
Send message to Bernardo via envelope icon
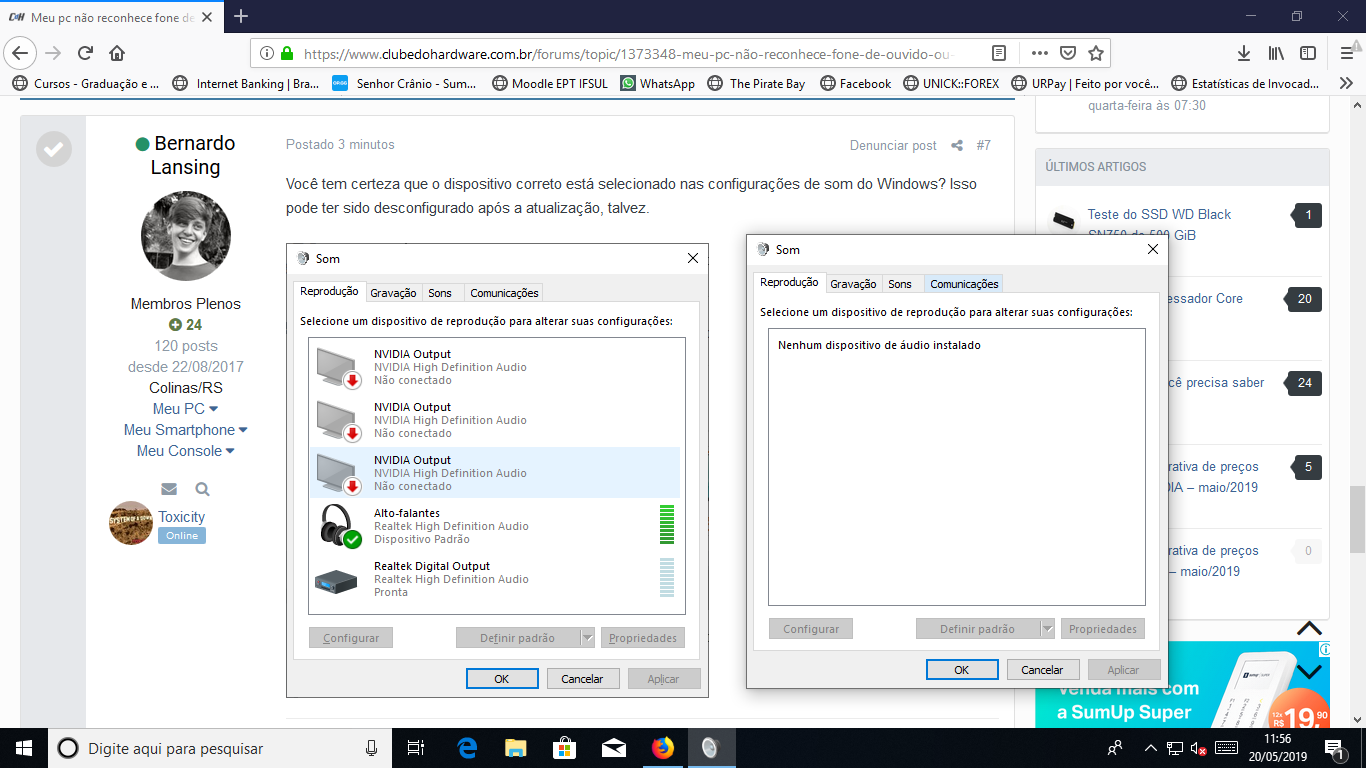click(169, 489)
